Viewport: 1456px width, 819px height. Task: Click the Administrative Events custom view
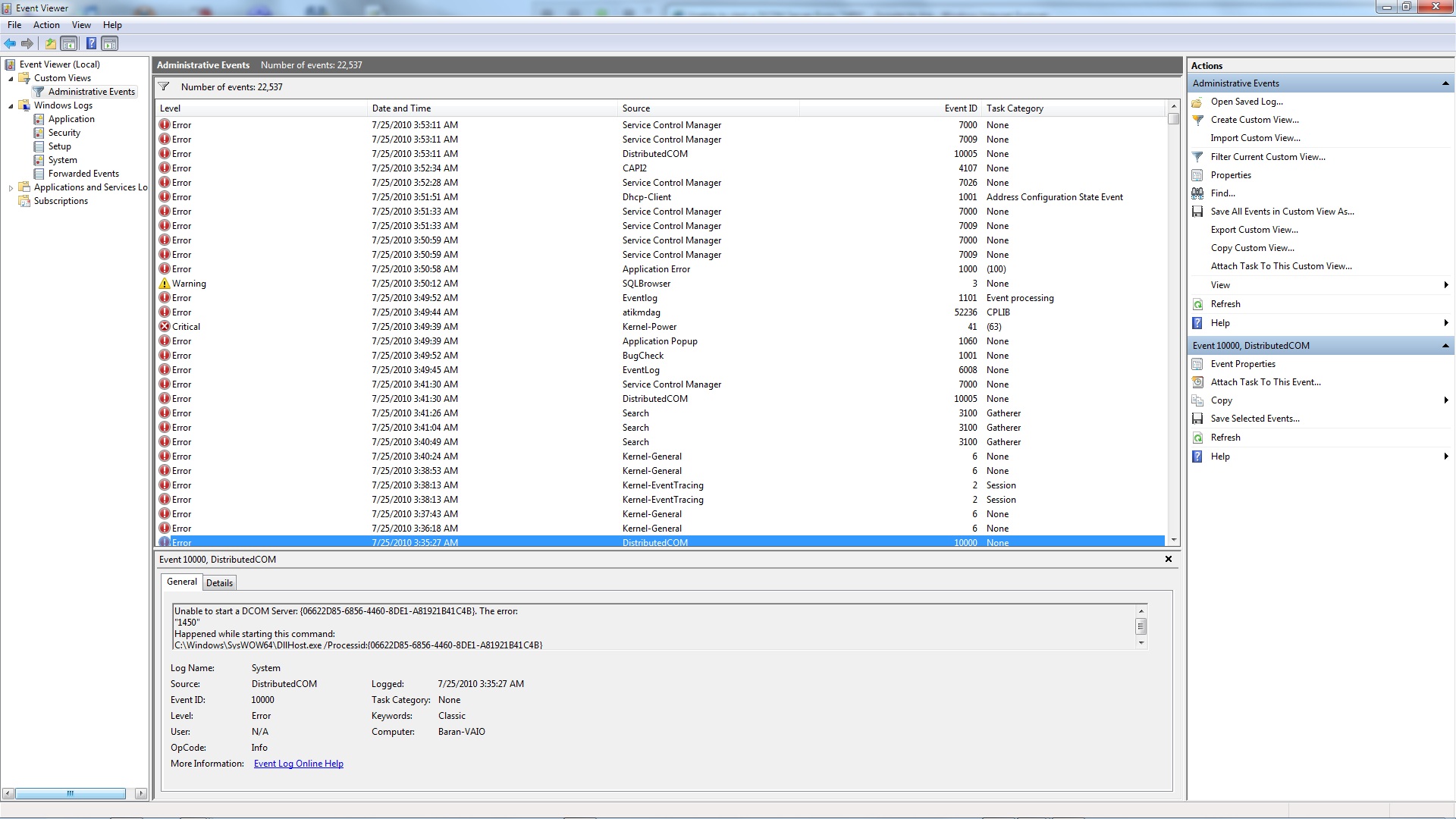click(92, 91)
